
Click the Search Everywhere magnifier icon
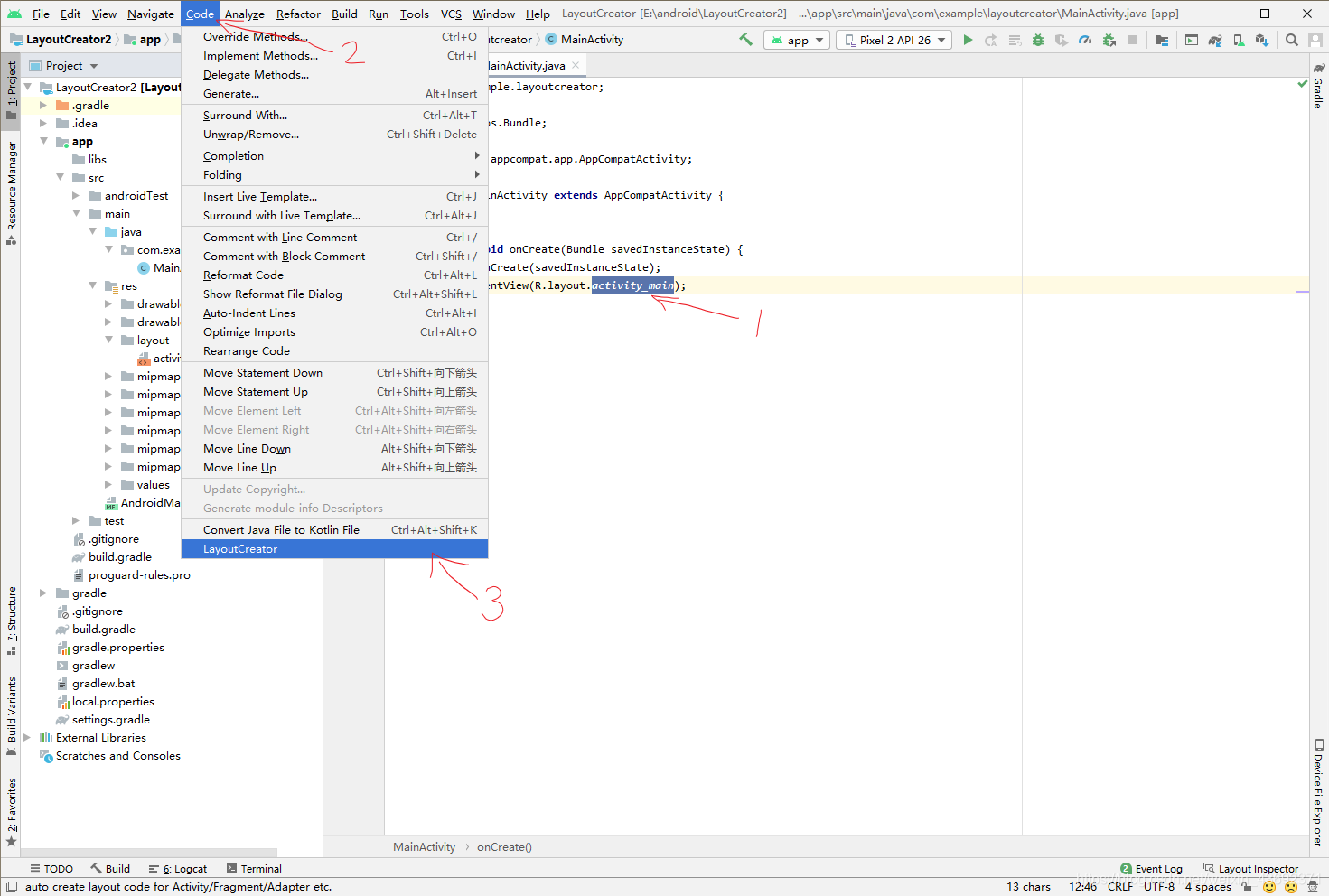(x=1292, y=40)
